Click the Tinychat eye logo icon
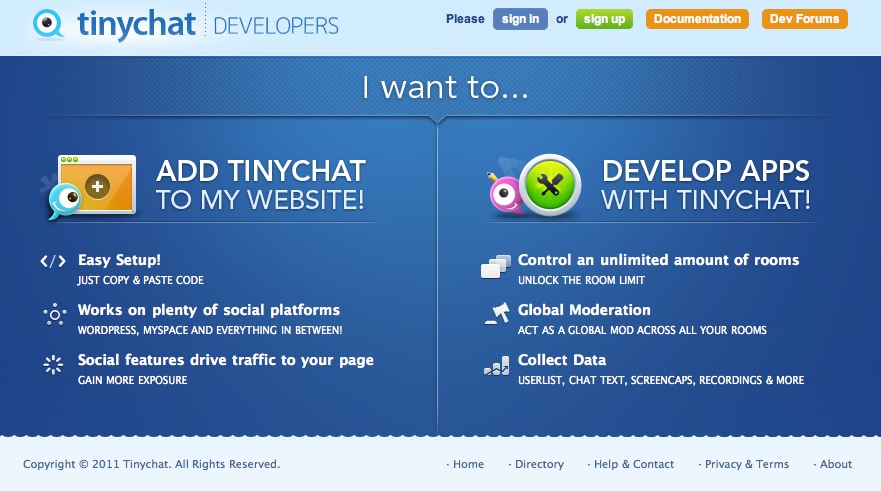Screen dimensions: 881x491 [x=49, y=24]
